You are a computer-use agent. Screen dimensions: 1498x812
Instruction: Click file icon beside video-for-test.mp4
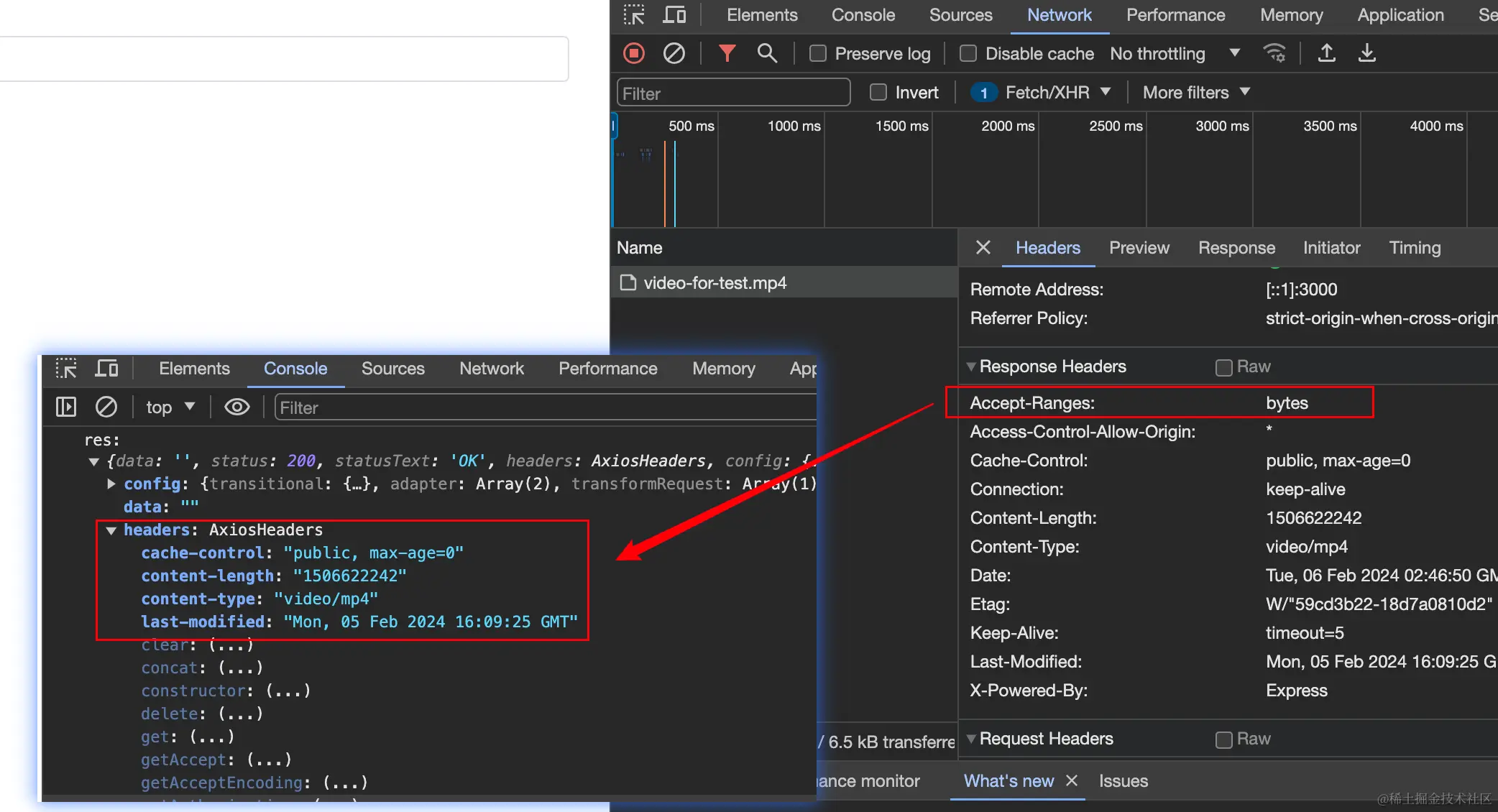pyautogui.click(x=628, y=282)
